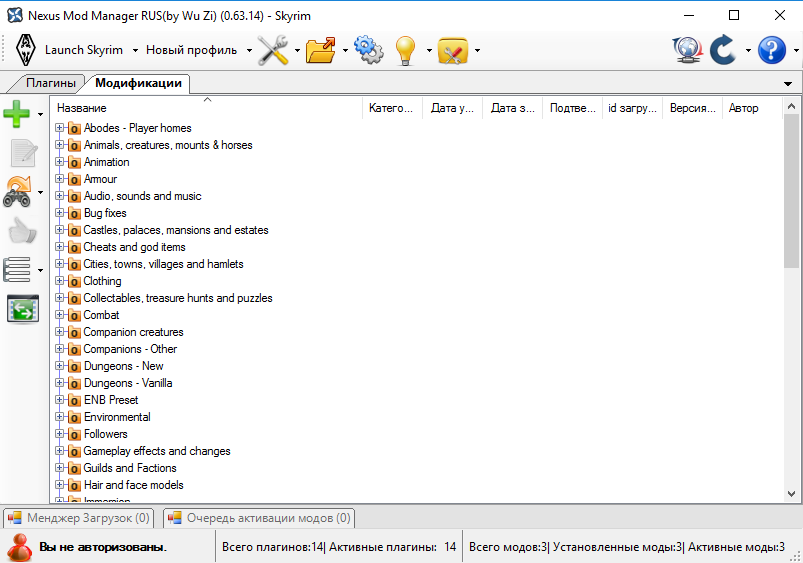
Task: Open dropdown arrow beside the refresh arrow icon
Action: tap(748, 50)
